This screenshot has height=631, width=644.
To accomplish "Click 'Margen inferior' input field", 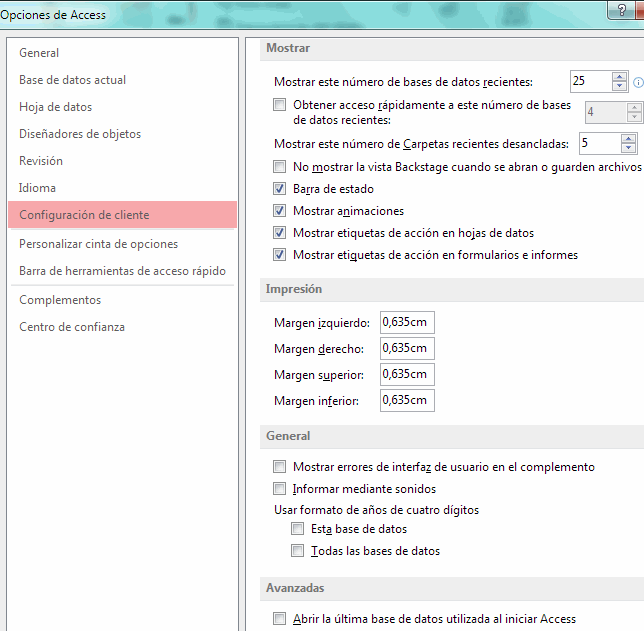I will pyautogui.click(x=407, y=400).
